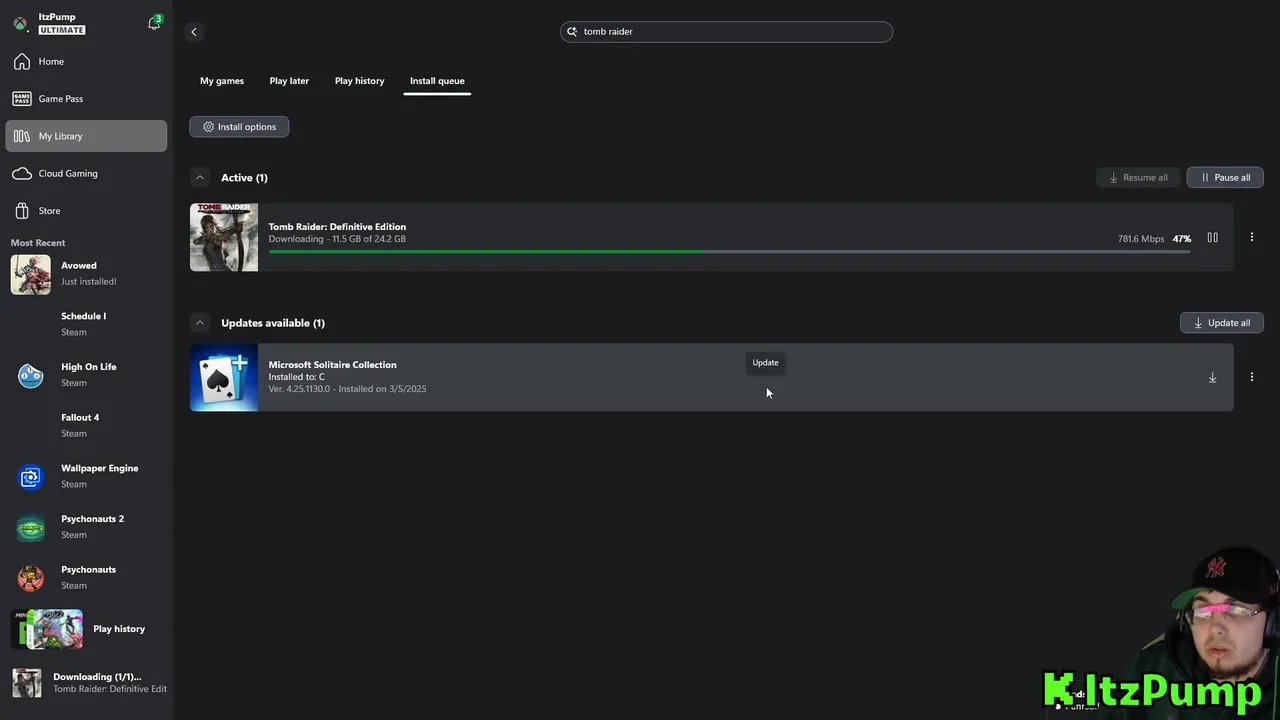Open more options for Tomb Raider
Screen dimensions: 1280x720
(1251, 238)
